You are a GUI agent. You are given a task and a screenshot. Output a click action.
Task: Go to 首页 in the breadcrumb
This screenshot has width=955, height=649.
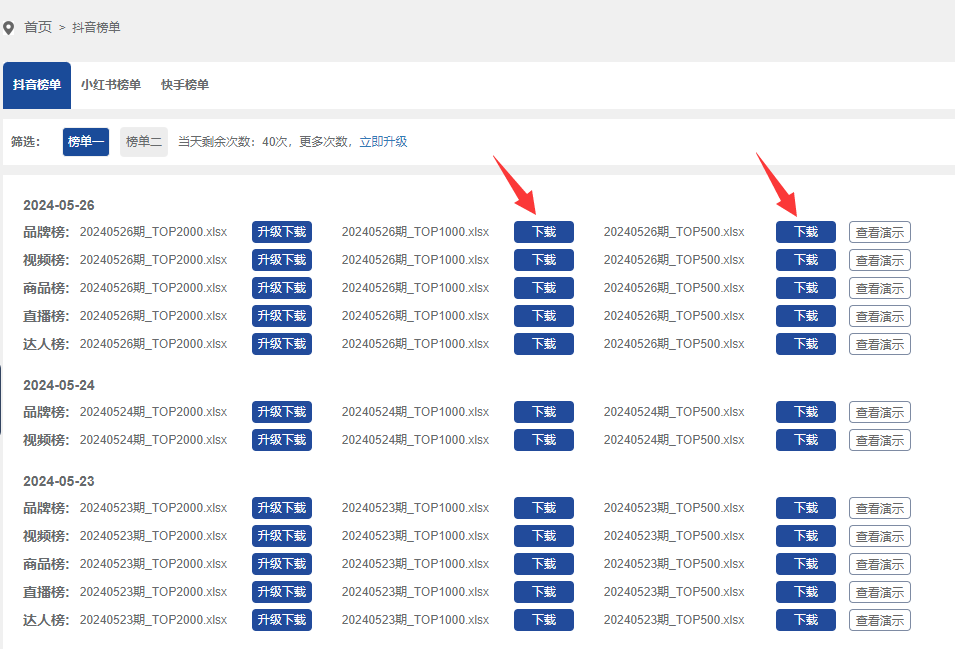click(38, 27)
